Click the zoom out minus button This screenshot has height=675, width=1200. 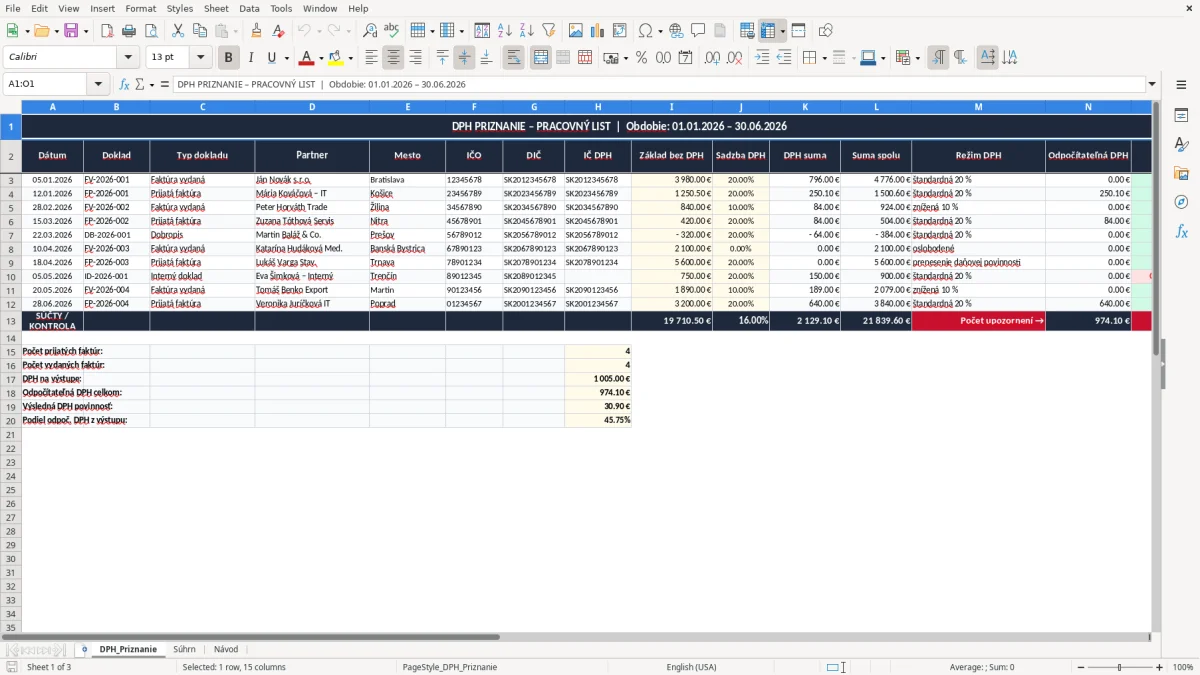click(1079, 667)
